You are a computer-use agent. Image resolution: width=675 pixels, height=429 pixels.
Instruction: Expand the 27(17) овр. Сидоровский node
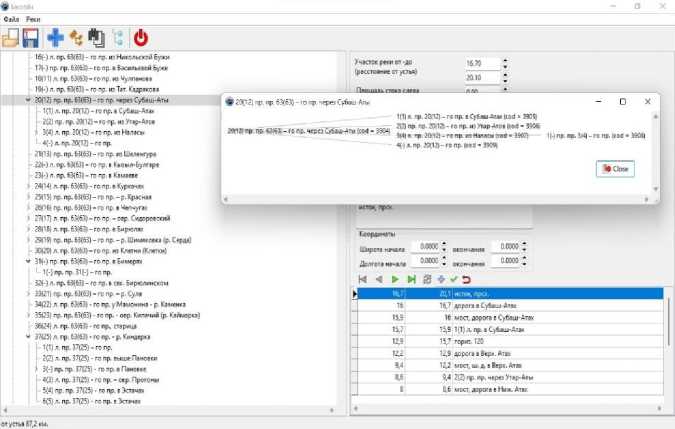[28, 218]
